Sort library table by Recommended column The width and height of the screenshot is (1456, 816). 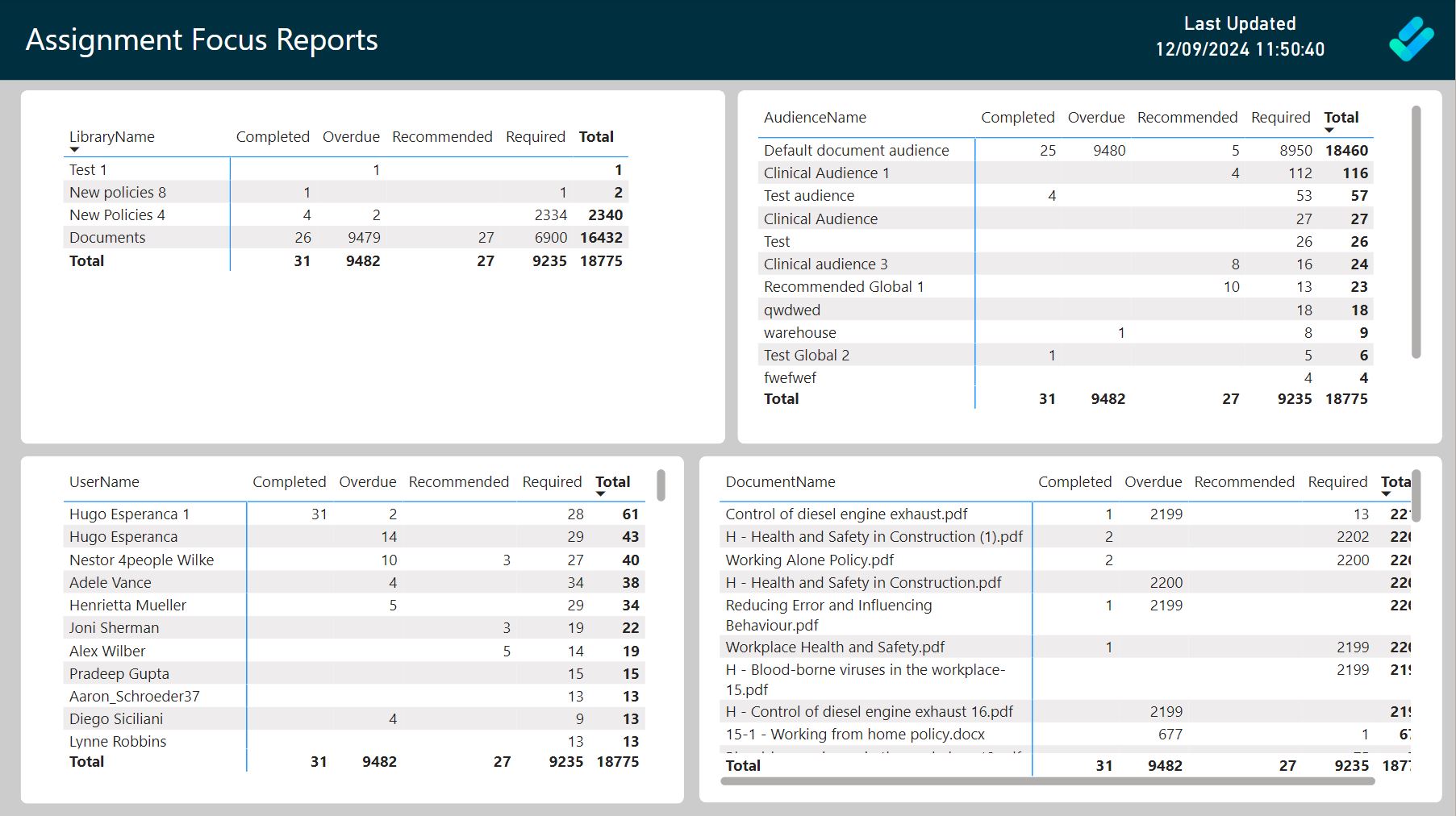442,137
